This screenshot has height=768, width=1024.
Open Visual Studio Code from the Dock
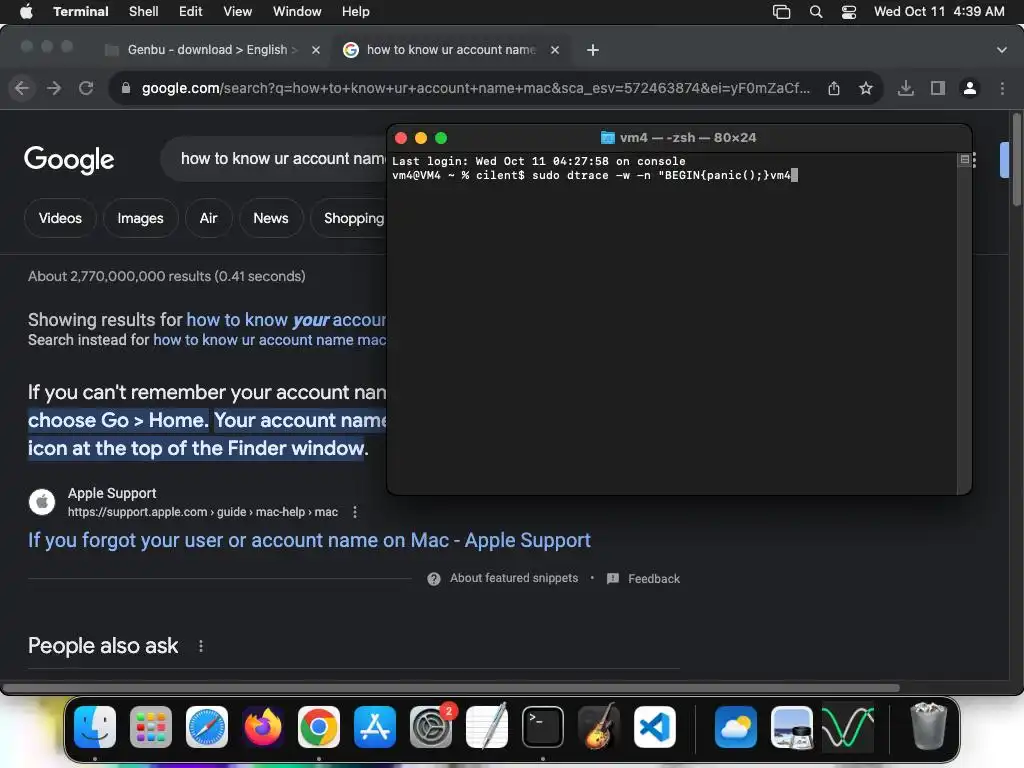(655, 727)
